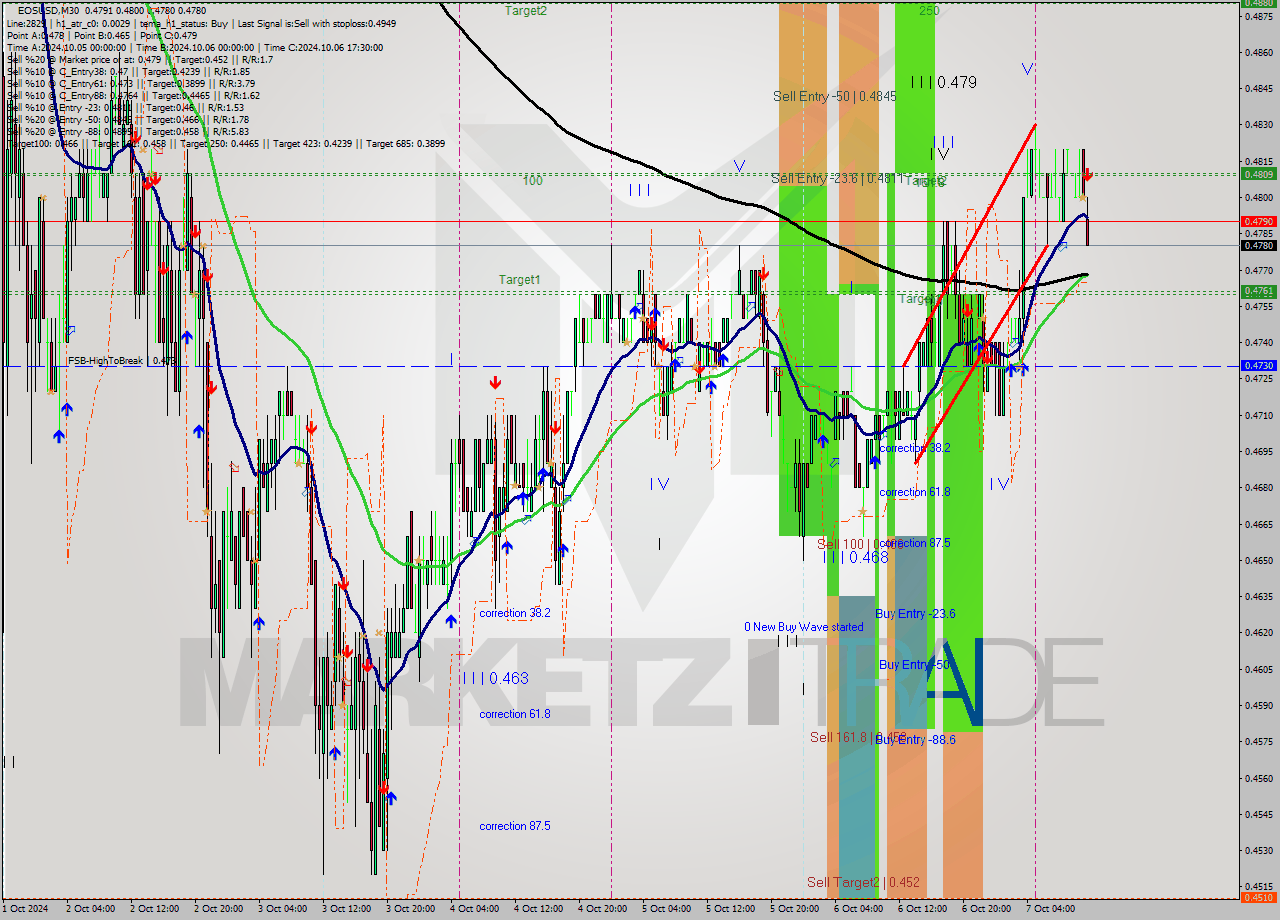Select the '0 New Buy Wave started' label
The width and height of the screenshot is (1280, 920).
[x=803, y=627]
